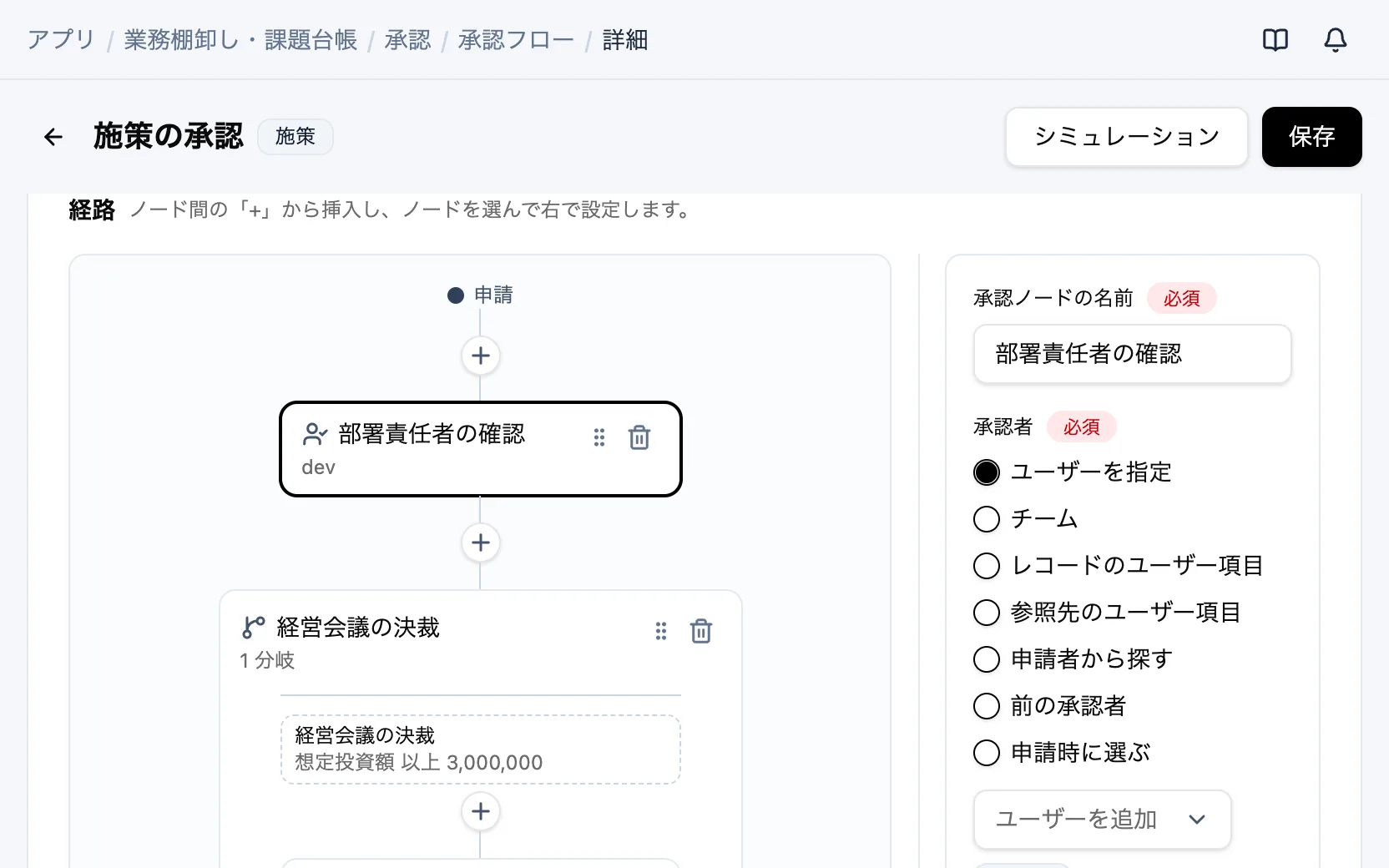This screenshot has width=1389, height=868.
Task: Open the documentation book icon
Action: tap(1275, 40)
